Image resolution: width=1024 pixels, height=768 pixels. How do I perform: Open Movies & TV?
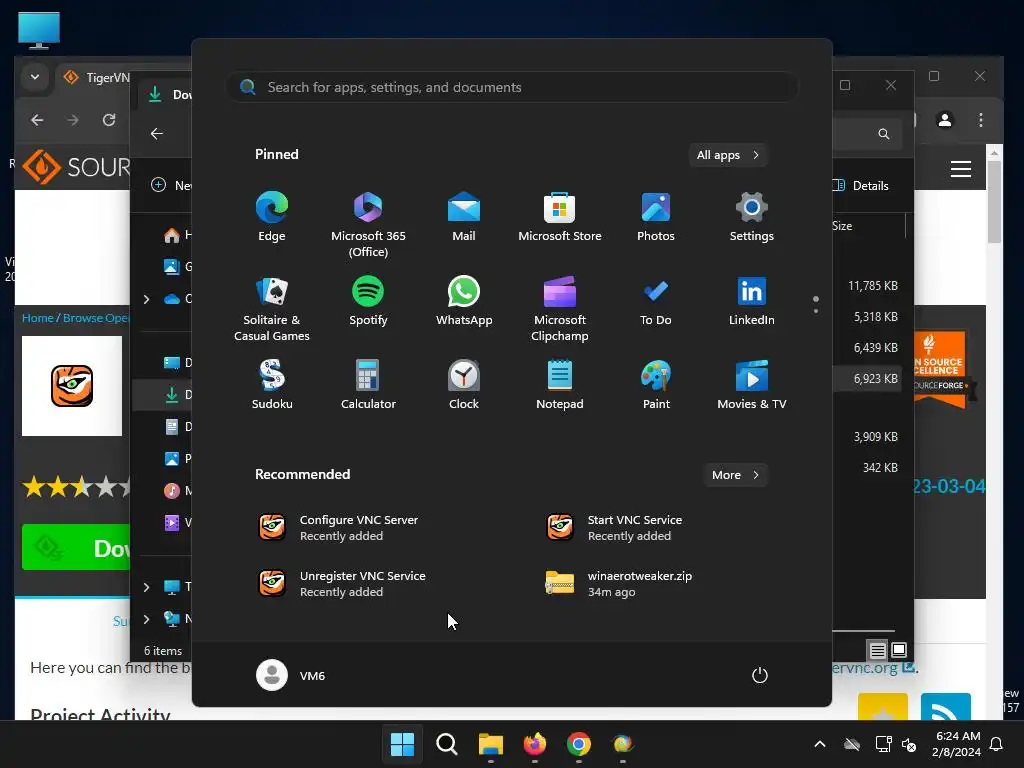pyautogui.click(x=752, y=385)
